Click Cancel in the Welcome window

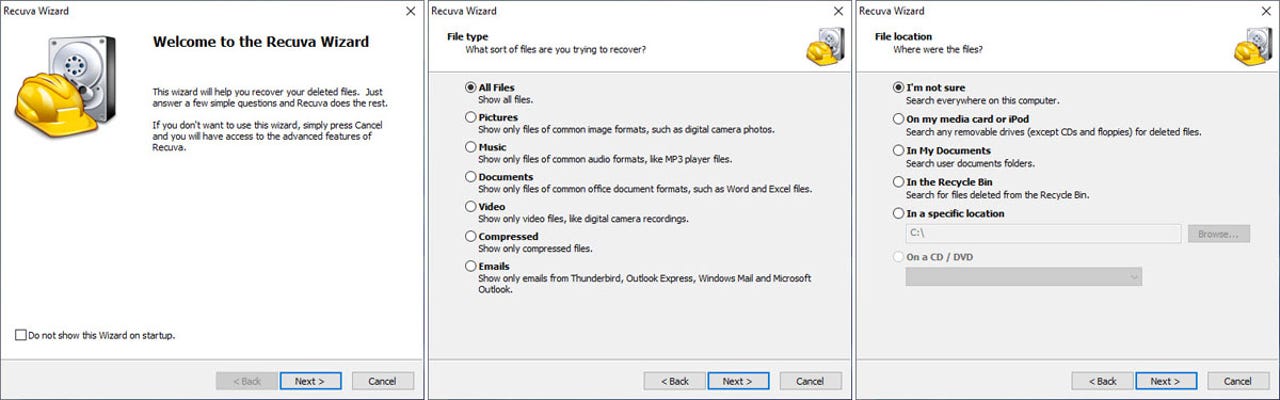click(382, 381)
